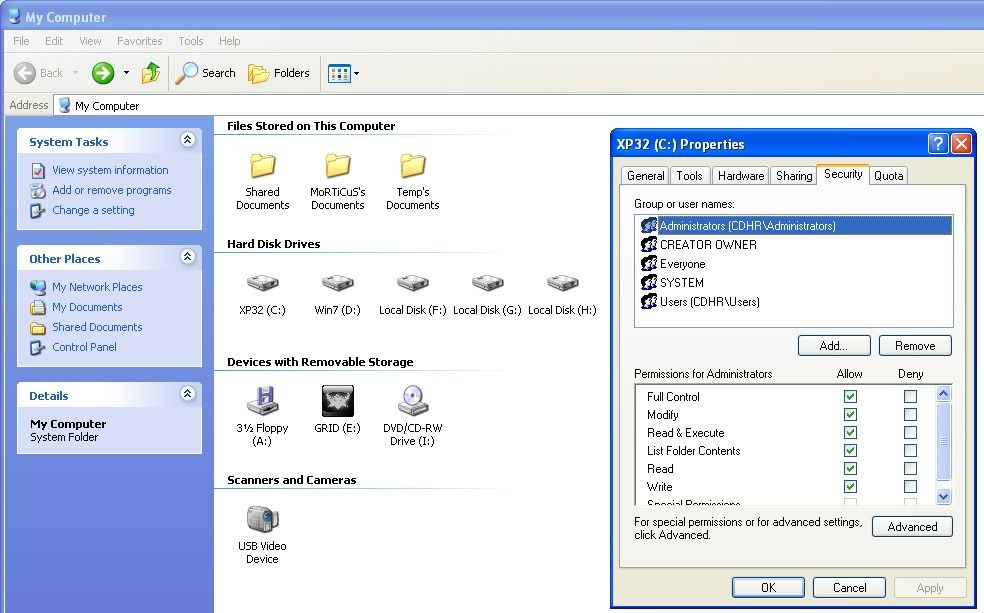Select Local Disk (H:) drive icon
Screen dimensions: 984x613
click(x=562, y=283)
